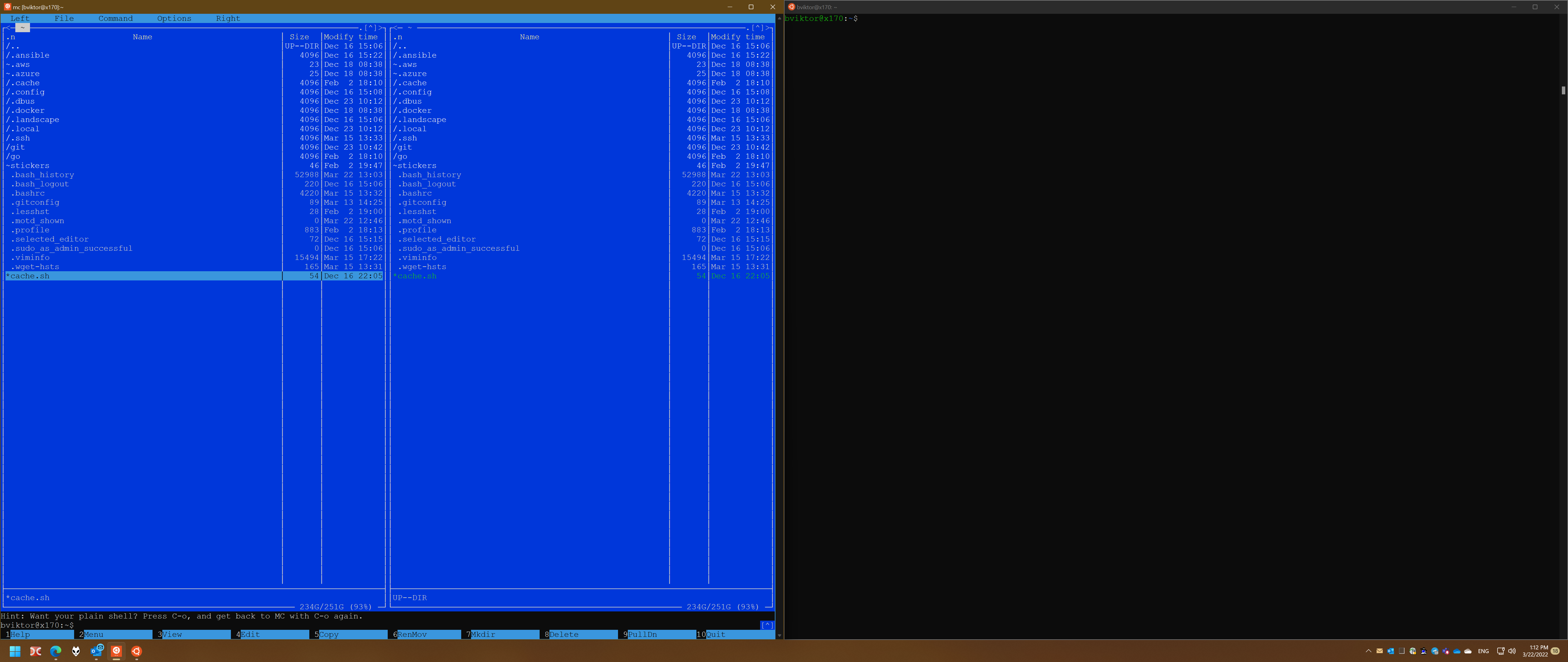Toggle keyboard layout via the ENG indicator
The image size is (1568, 662).
tap(1483, 652)
